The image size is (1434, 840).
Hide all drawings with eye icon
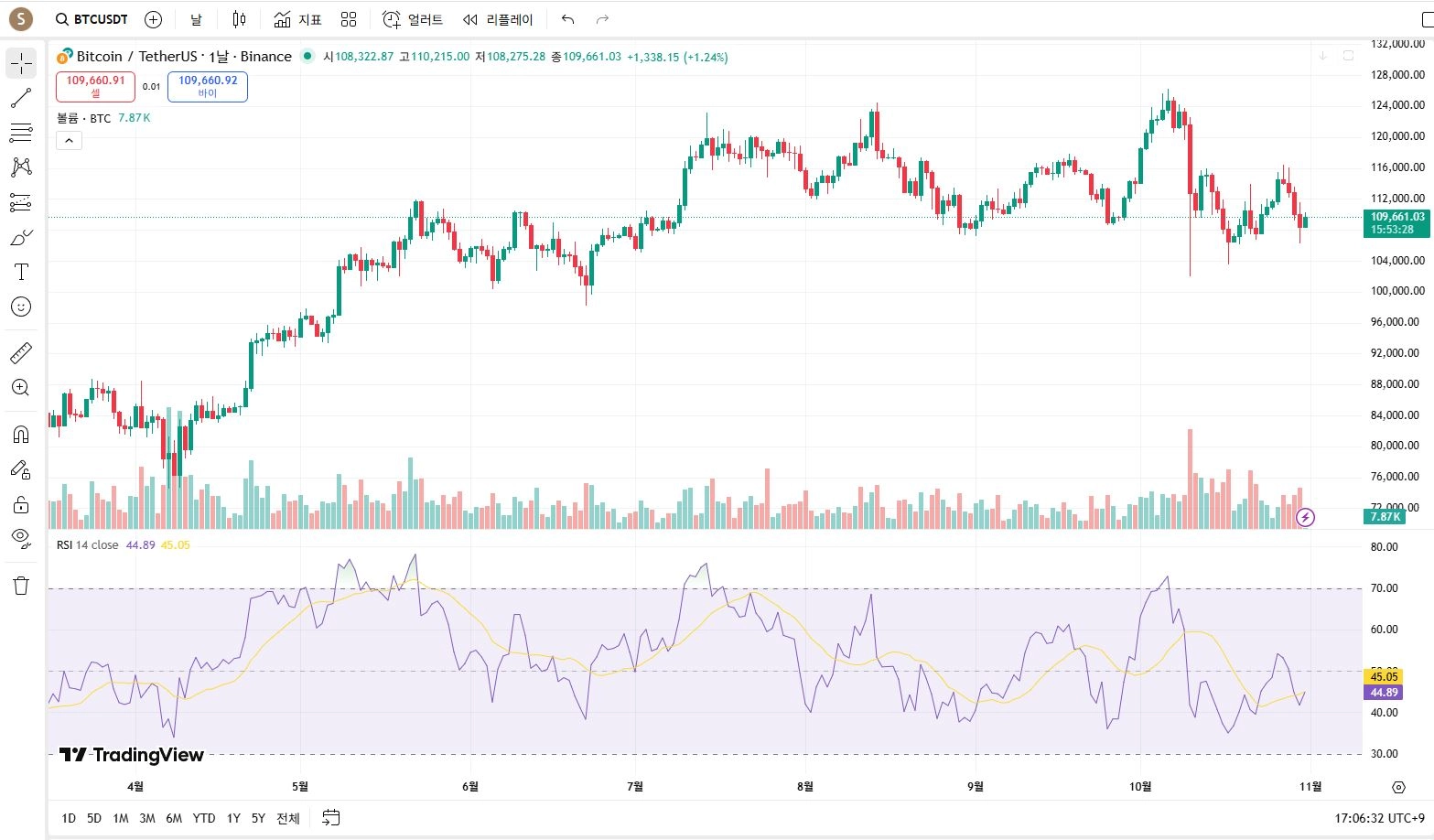(x=21, y=538)
